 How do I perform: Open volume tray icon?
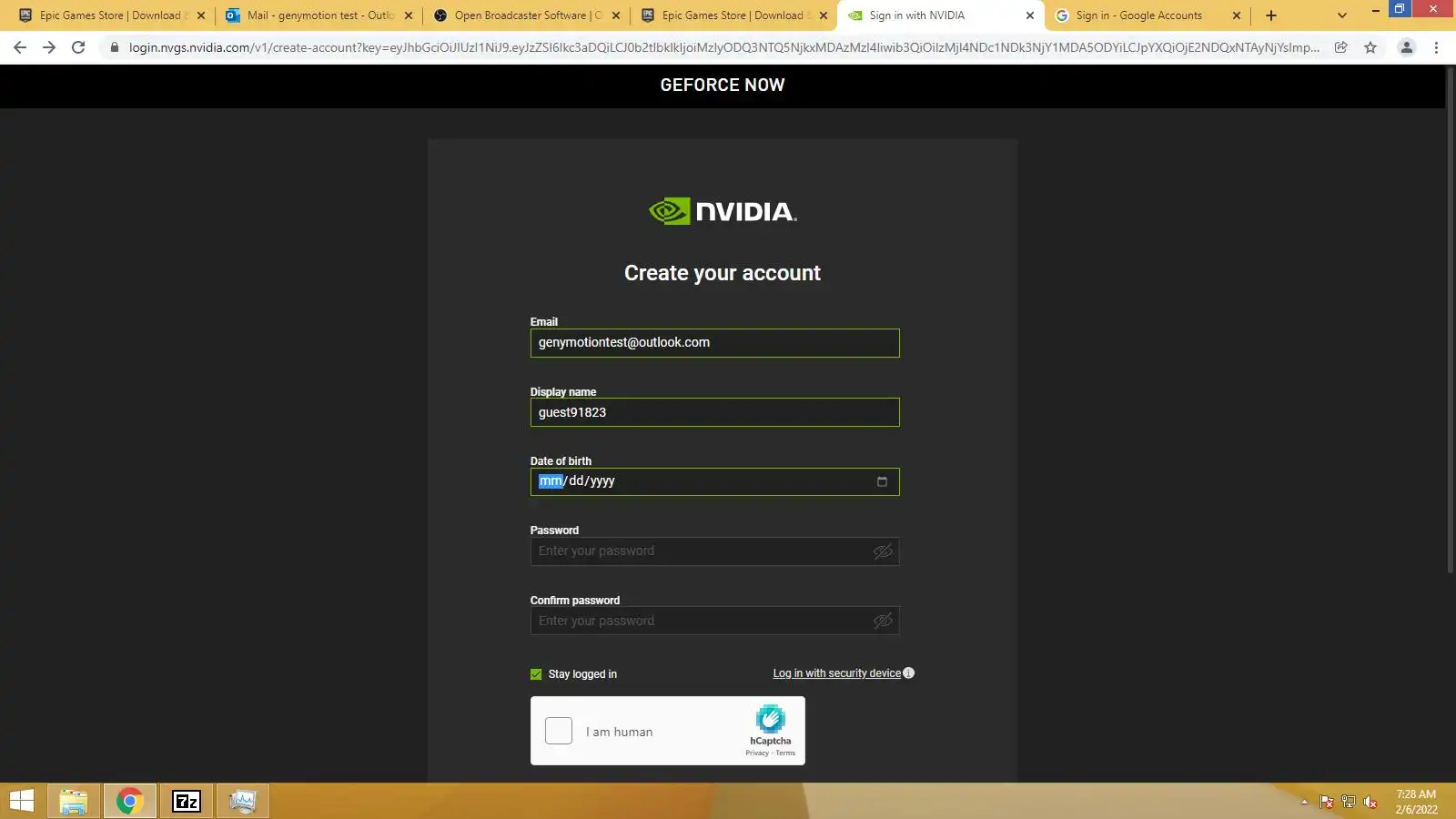1370,802
